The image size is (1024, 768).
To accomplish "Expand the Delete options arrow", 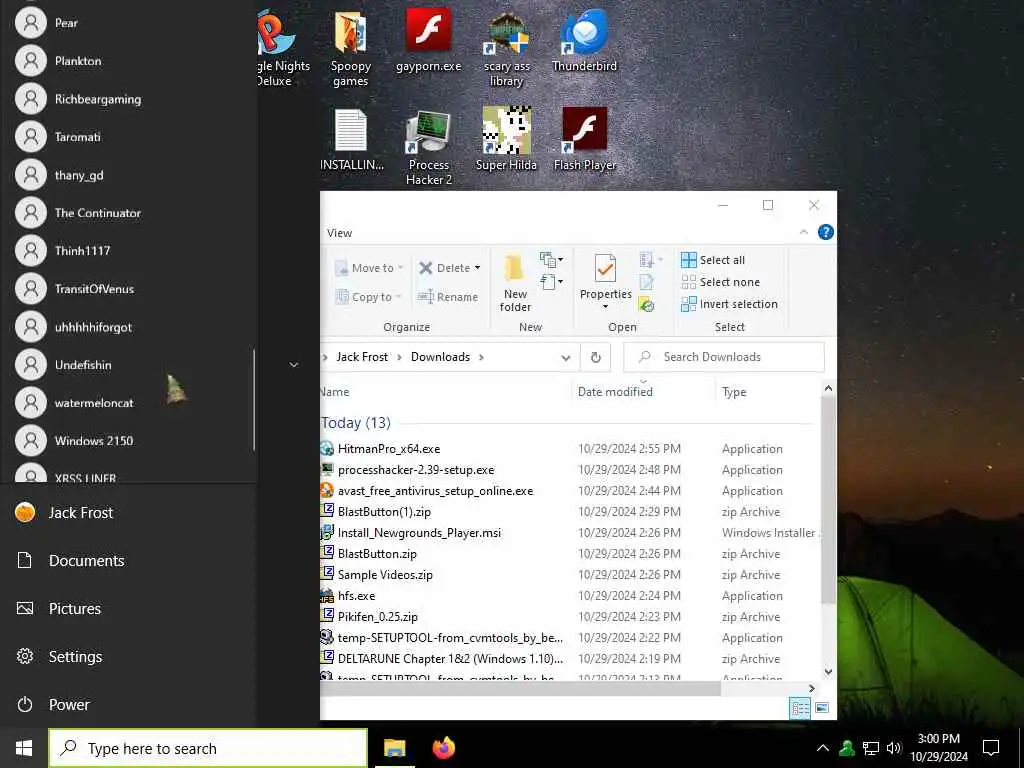I will pos(477,268).
